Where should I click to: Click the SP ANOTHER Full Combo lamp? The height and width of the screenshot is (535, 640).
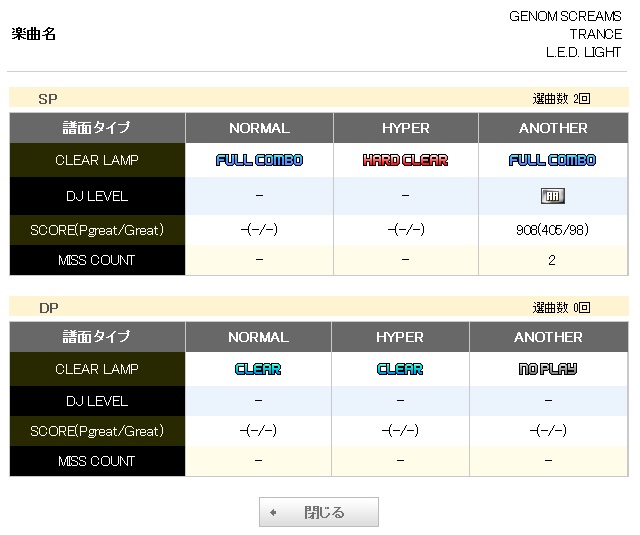(552, 160)
